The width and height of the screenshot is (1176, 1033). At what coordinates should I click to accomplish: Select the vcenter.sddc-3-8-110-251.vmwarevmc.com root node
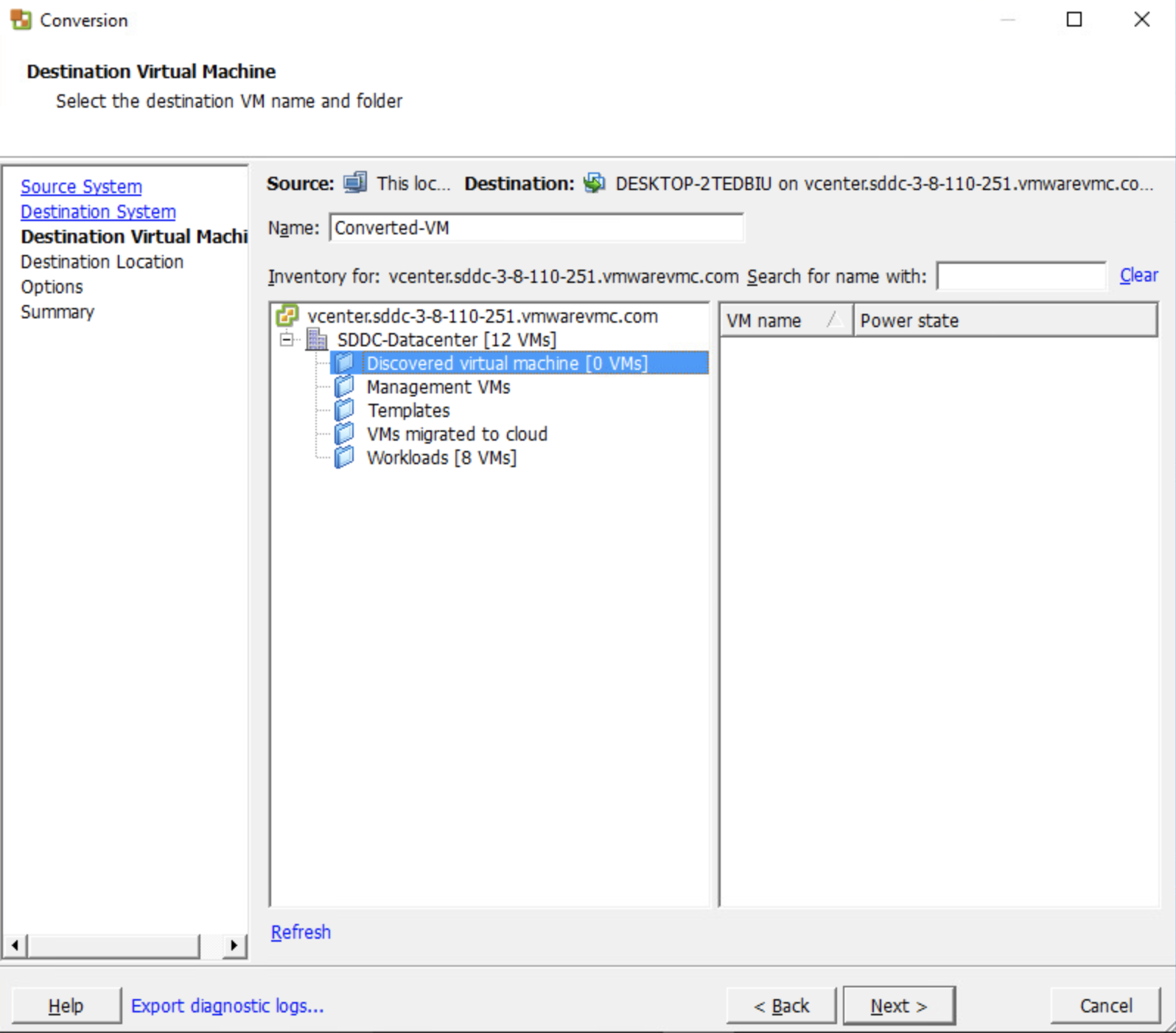[x=483, y=316]
